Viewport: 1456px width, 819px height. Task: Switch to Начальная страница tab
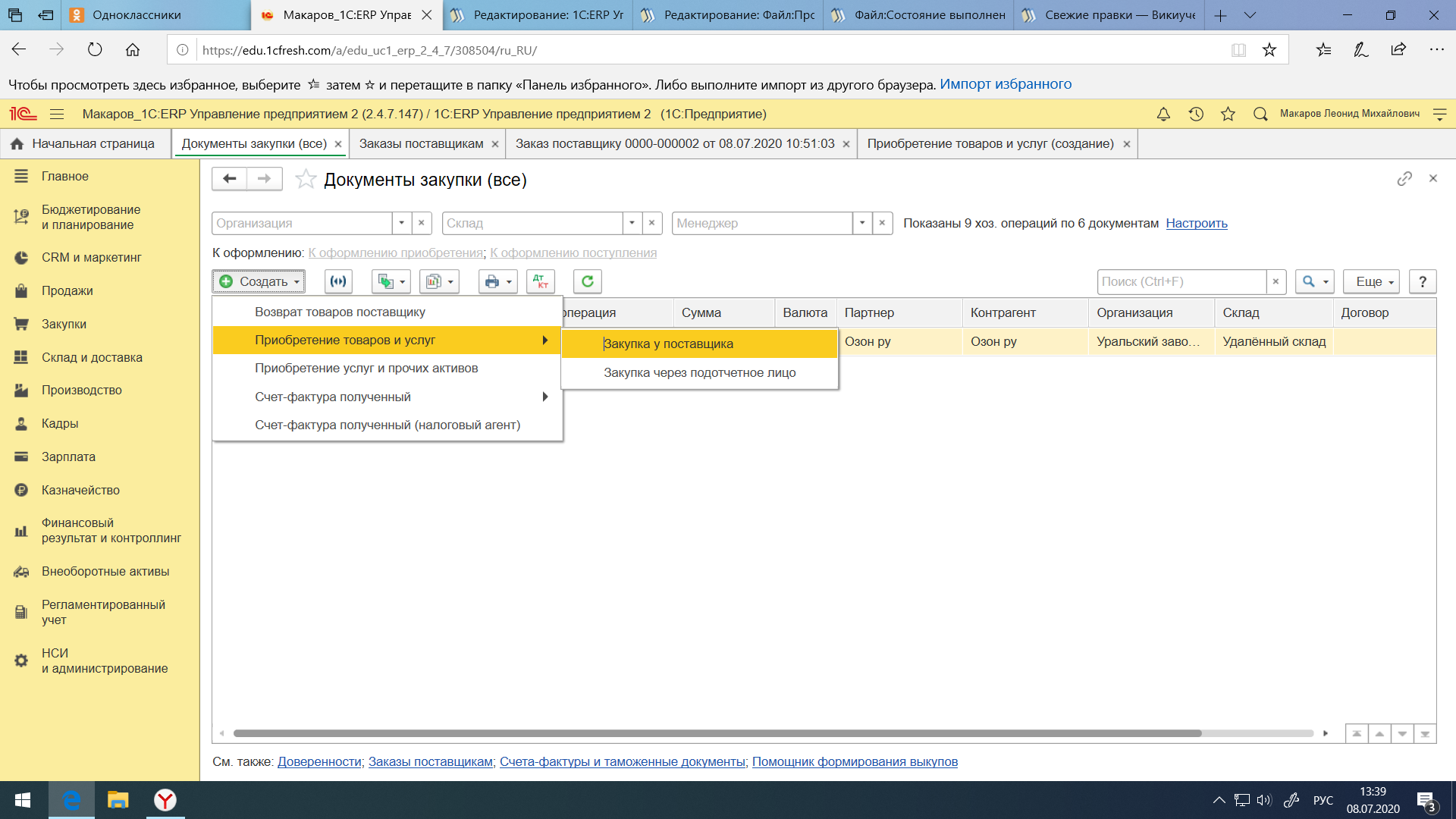84,143
